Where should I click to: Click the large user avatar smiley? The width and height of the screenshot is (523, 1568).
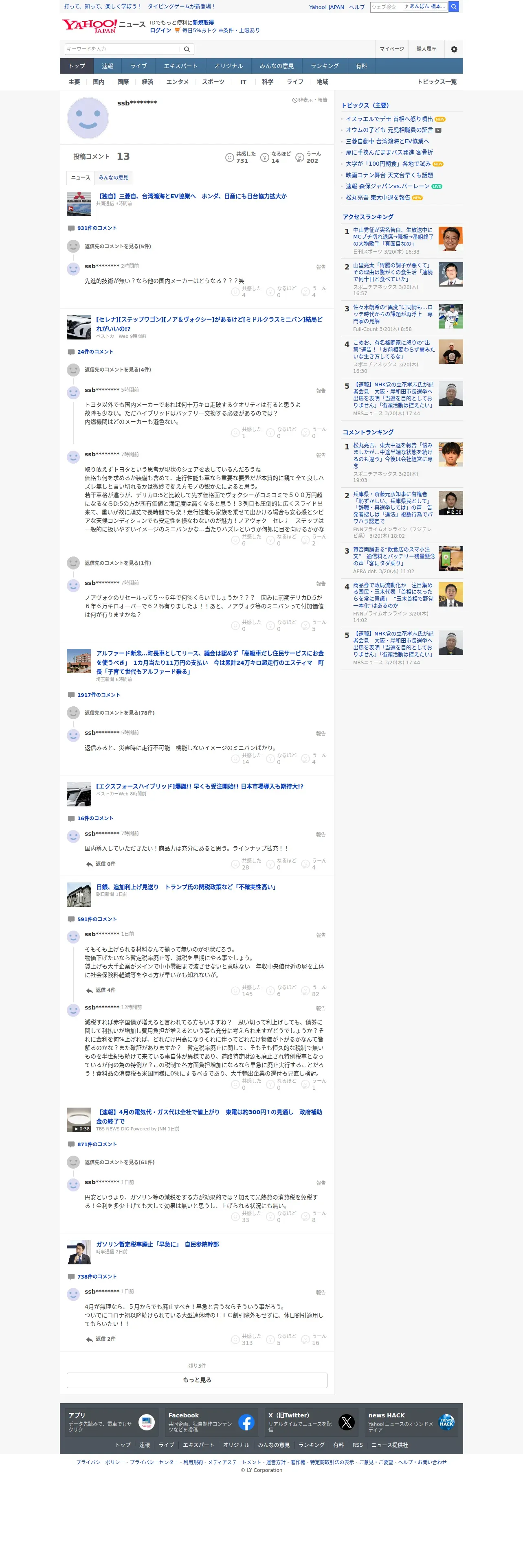[x=88, y=118]
